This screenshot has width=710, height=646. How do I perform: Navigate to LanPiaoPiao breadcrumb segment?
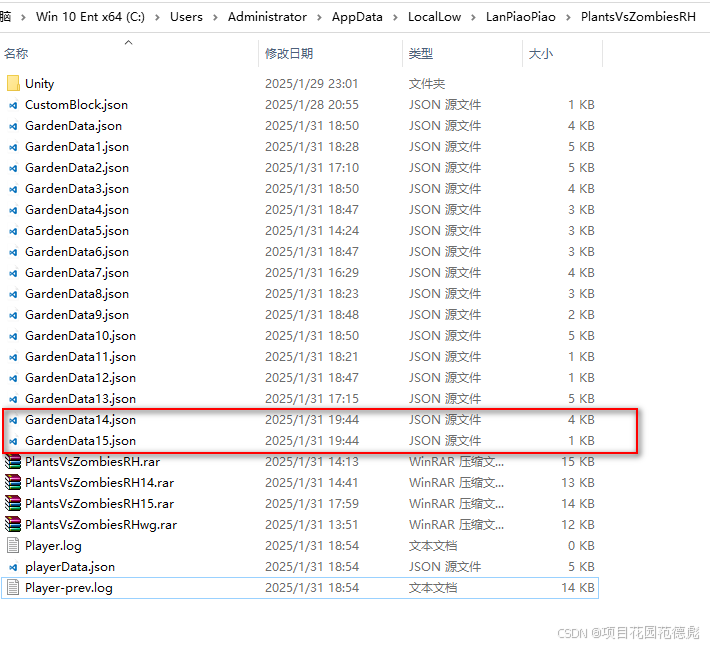tap(521, 17)
